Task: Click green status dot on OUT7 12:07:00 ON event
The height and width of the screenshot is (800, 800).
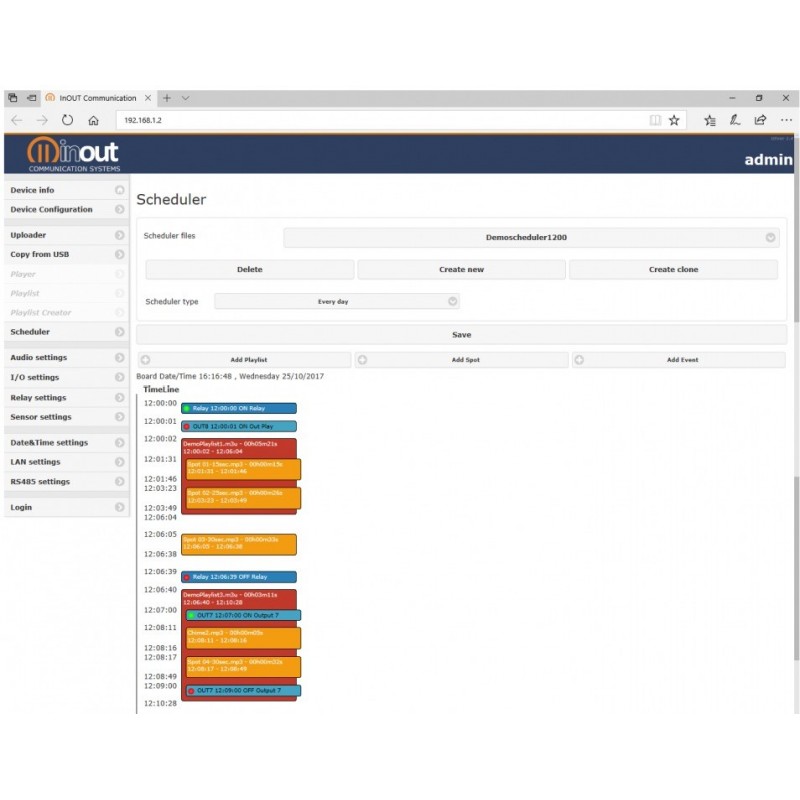Action: [x=192, y=615]
